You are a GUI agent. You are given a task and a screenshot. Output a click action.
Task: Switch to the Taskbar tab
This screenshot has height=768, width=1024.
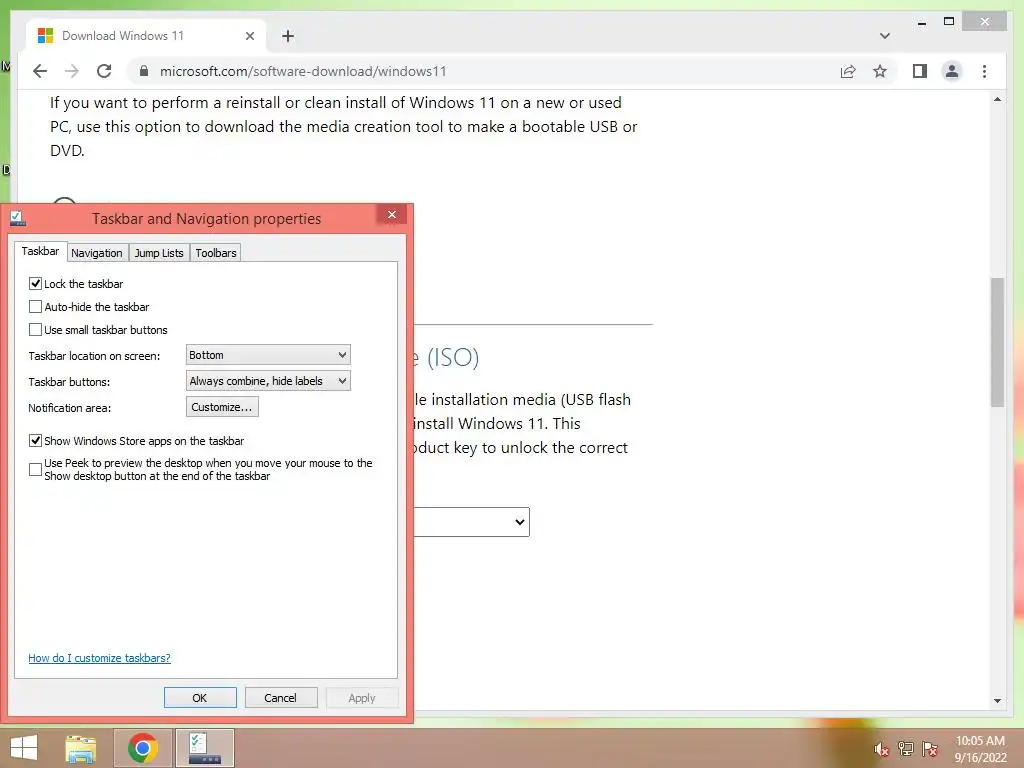click(x=40, y=251)
